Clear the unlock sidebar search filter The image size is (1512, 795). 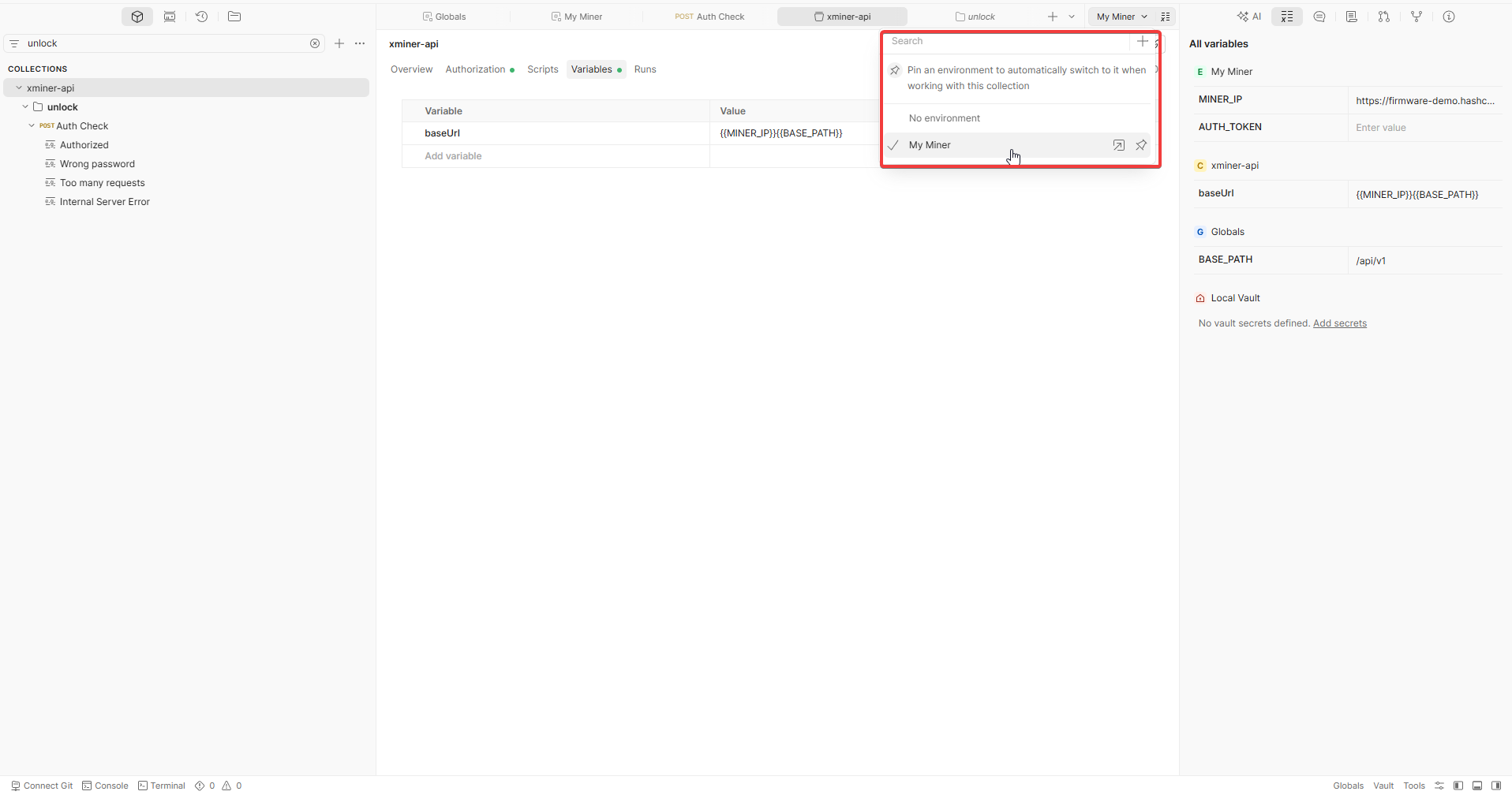pyautogui.click(x=315, y=43)
